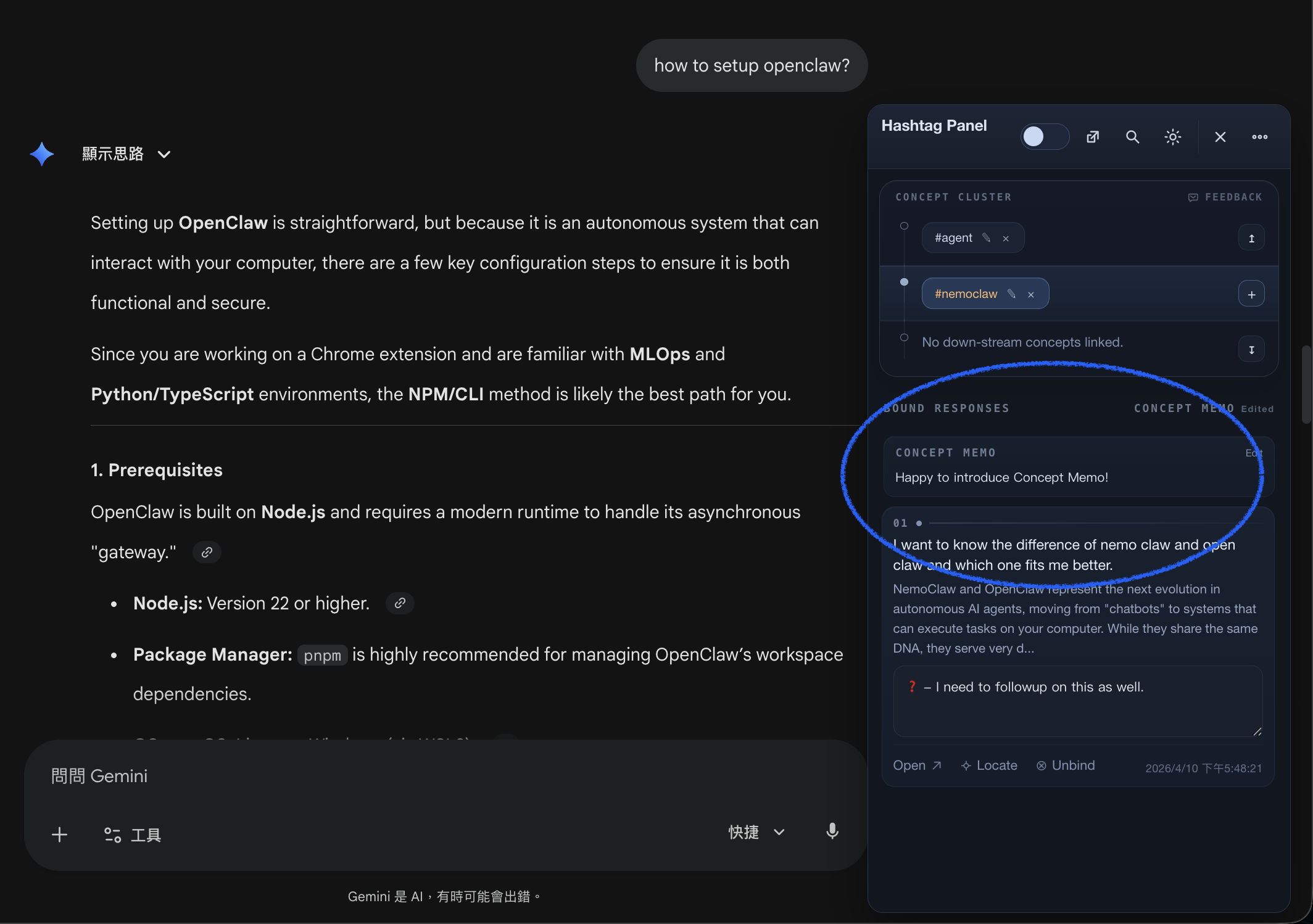The height and width of the screenshot is (924, 1313).
Task: Open the 快捷 model dropdown
Action: pyautogui.click(x=756, y=832)
